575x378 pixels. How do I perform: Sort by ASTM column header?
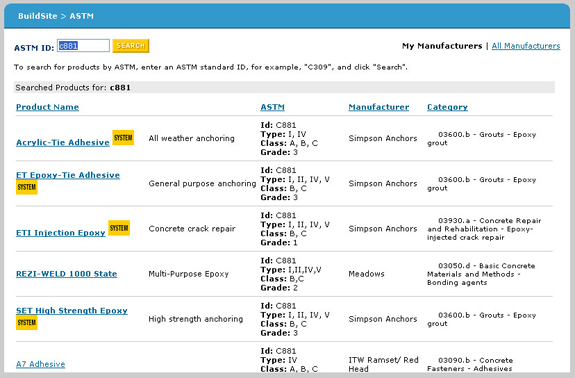(272, 107)
